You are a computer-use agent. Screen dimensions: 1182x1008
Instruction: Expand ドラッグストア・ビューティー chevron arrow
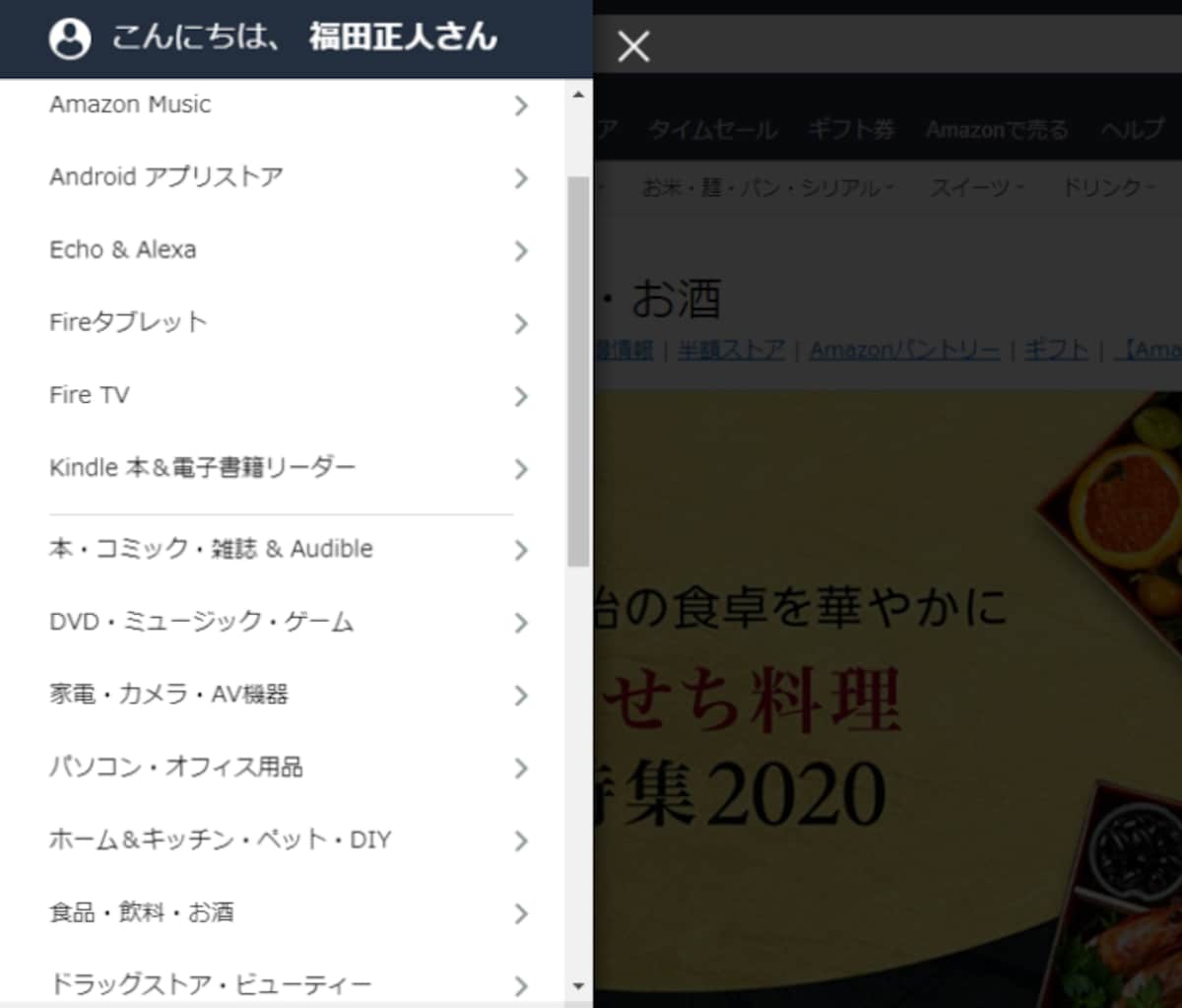pos(521,985)
